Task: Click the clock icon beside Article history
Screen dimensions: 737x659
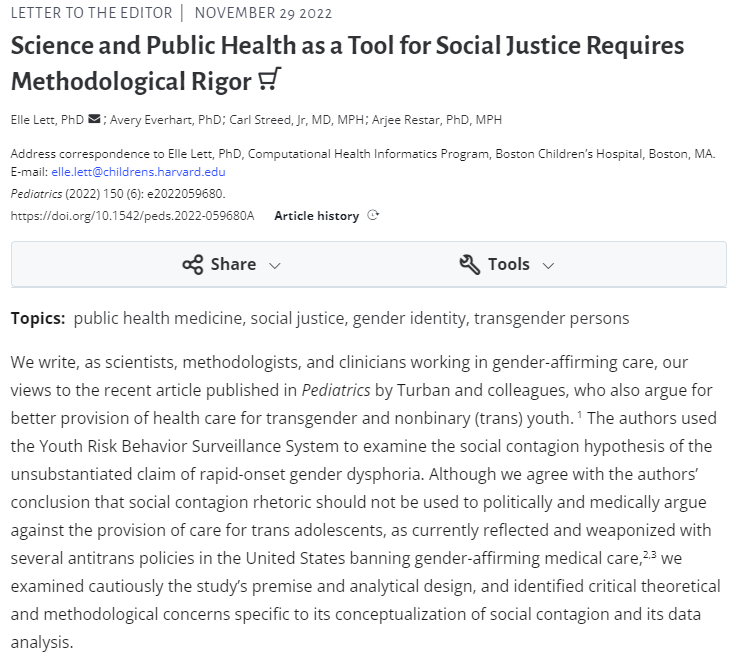Action: click(x=373, y=215)
